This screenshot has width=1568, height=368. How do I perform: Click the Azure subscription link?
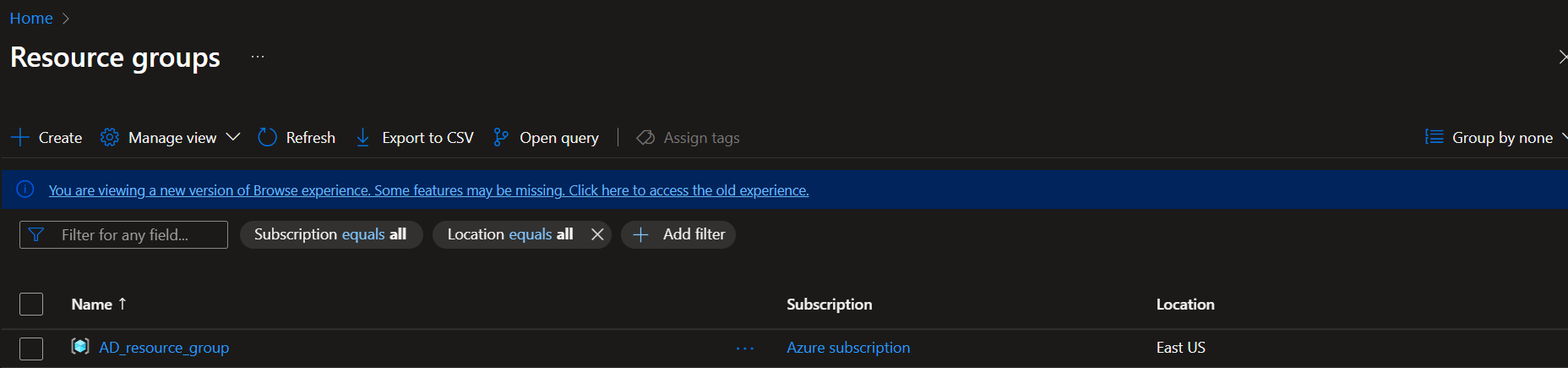pyautogui.click(x=848, y=348)
